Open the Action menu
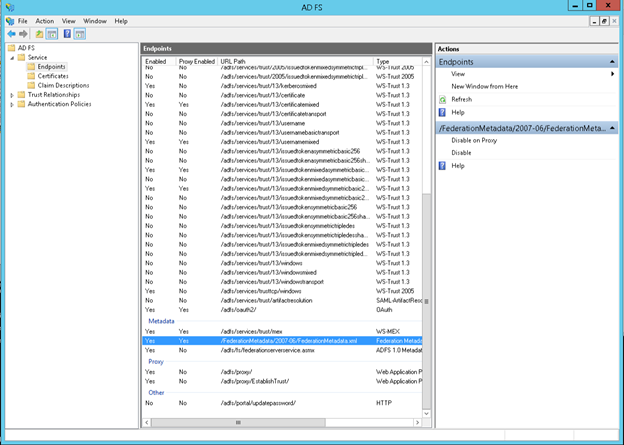This screenshot has width=624, height=445. coord(45,20)
